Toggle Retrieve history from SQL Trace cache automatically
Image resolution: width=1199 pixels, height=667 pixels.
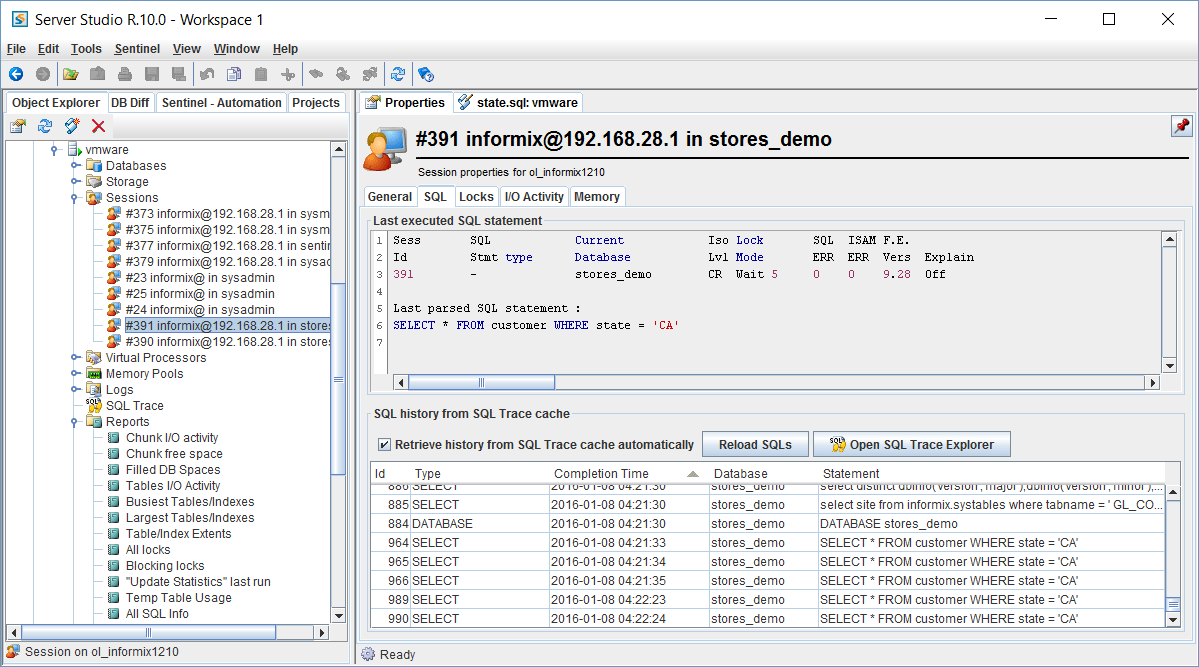(x=384, y=445)
